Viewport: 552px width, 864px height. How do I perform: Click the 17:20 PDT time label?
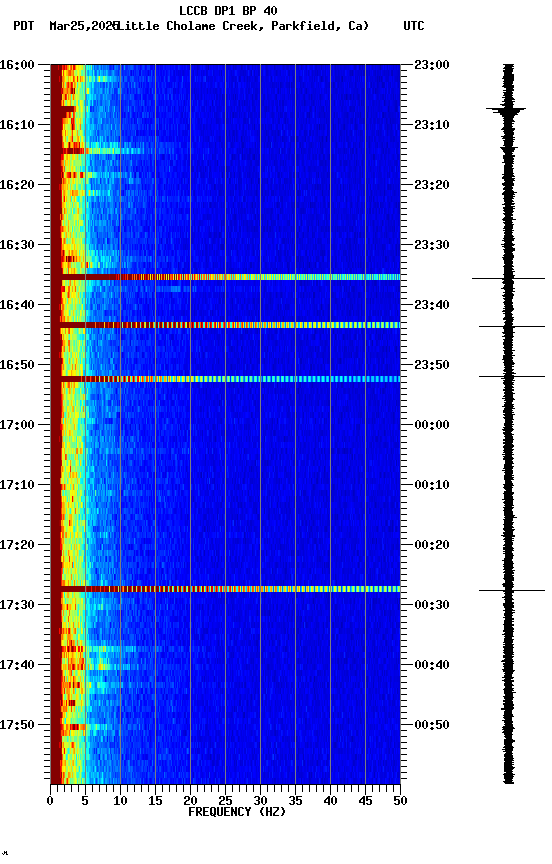[17, 545]
